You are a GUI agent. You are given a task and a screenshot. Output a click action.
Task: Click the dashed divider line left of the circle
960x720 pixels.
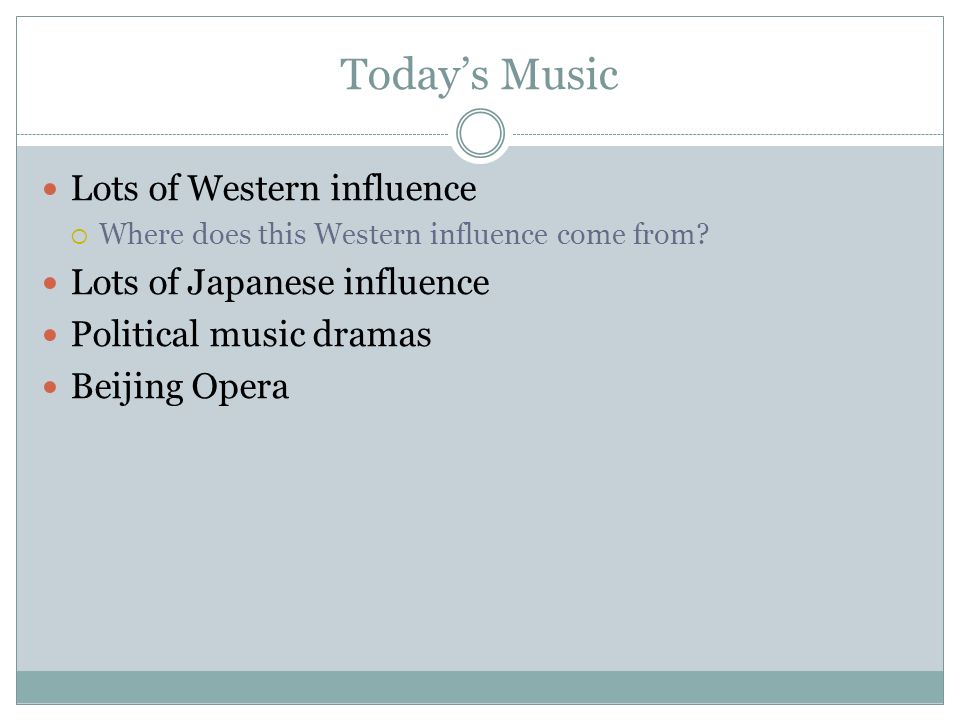click(233, 134)
